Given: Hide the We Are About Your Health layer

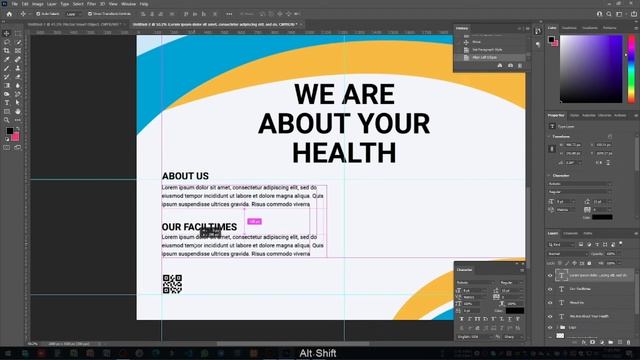Looking at the screenshot, I should coord(550,316).
